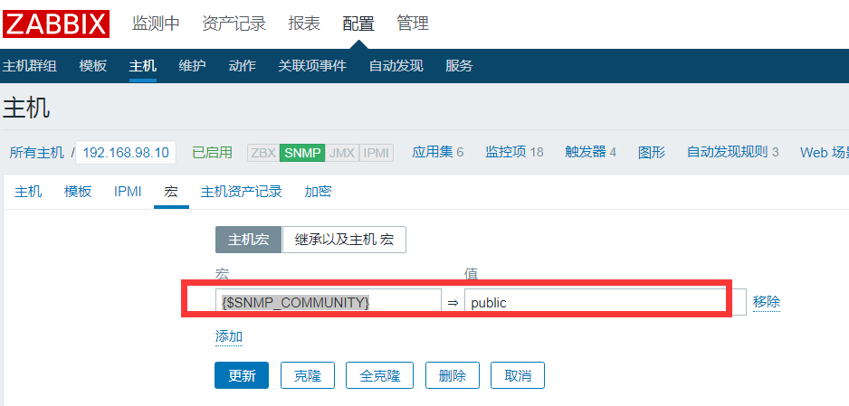Select the 继承以及主机 宏 toggle
849x406 pixels.
coord(344,240)
